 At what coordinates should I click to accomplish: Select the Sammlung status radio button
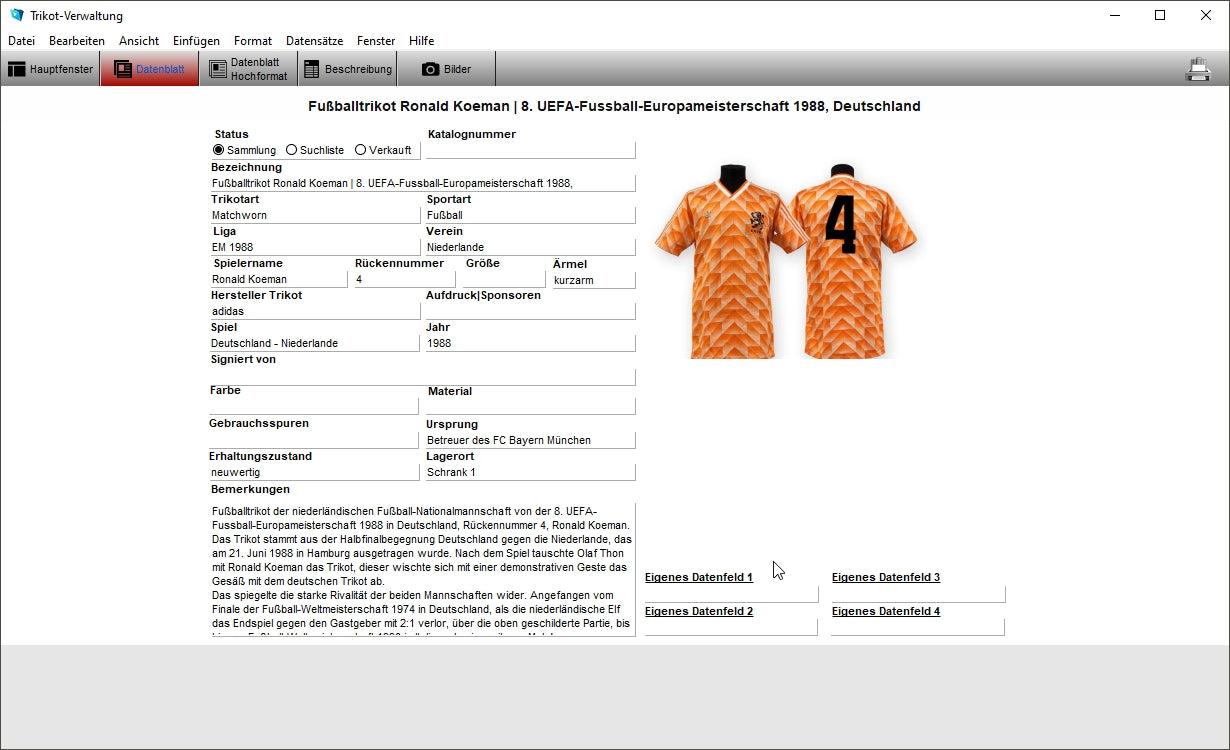pos(219,150)
